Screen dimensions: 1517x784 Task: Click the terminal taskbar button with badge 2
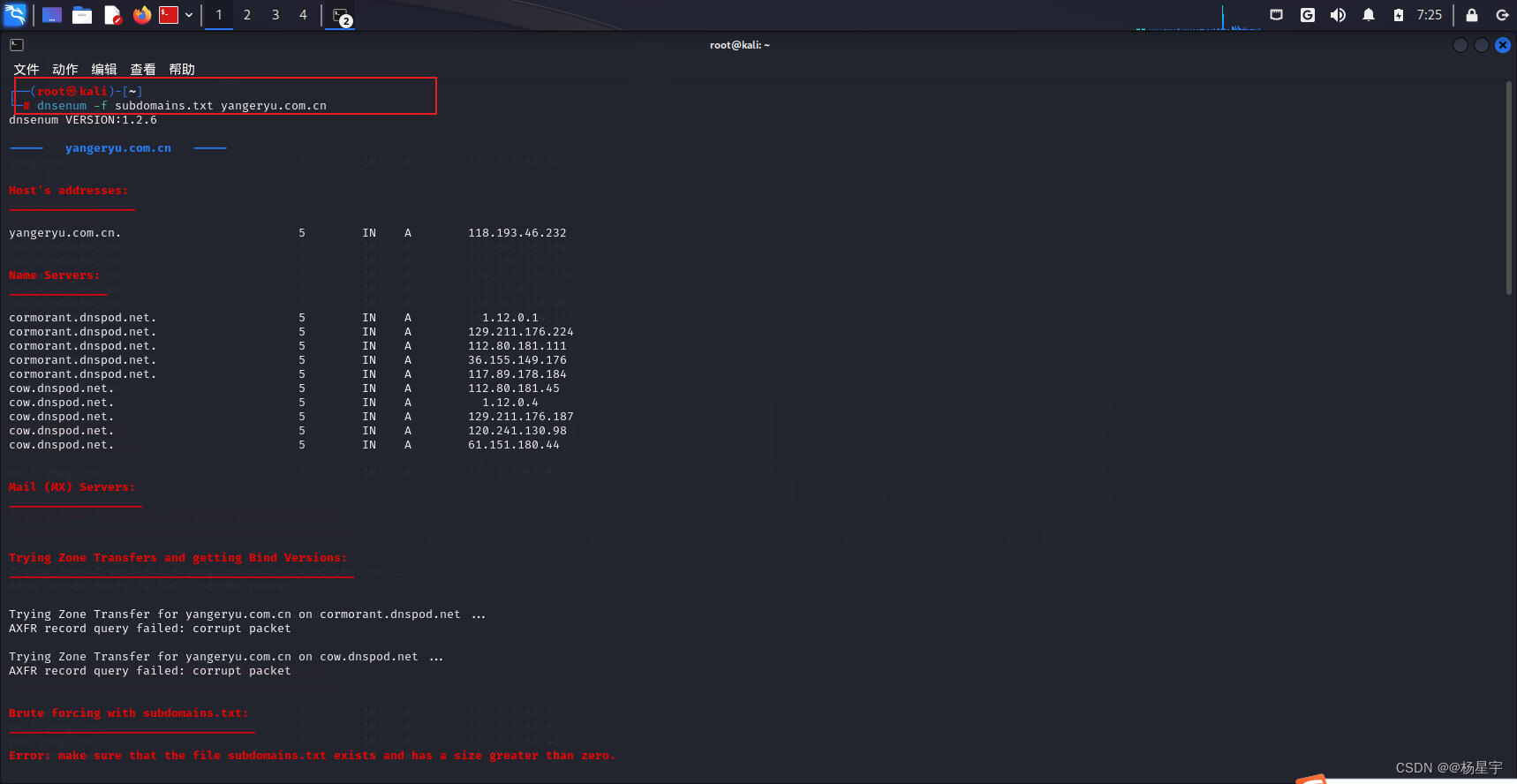point(341,15)
